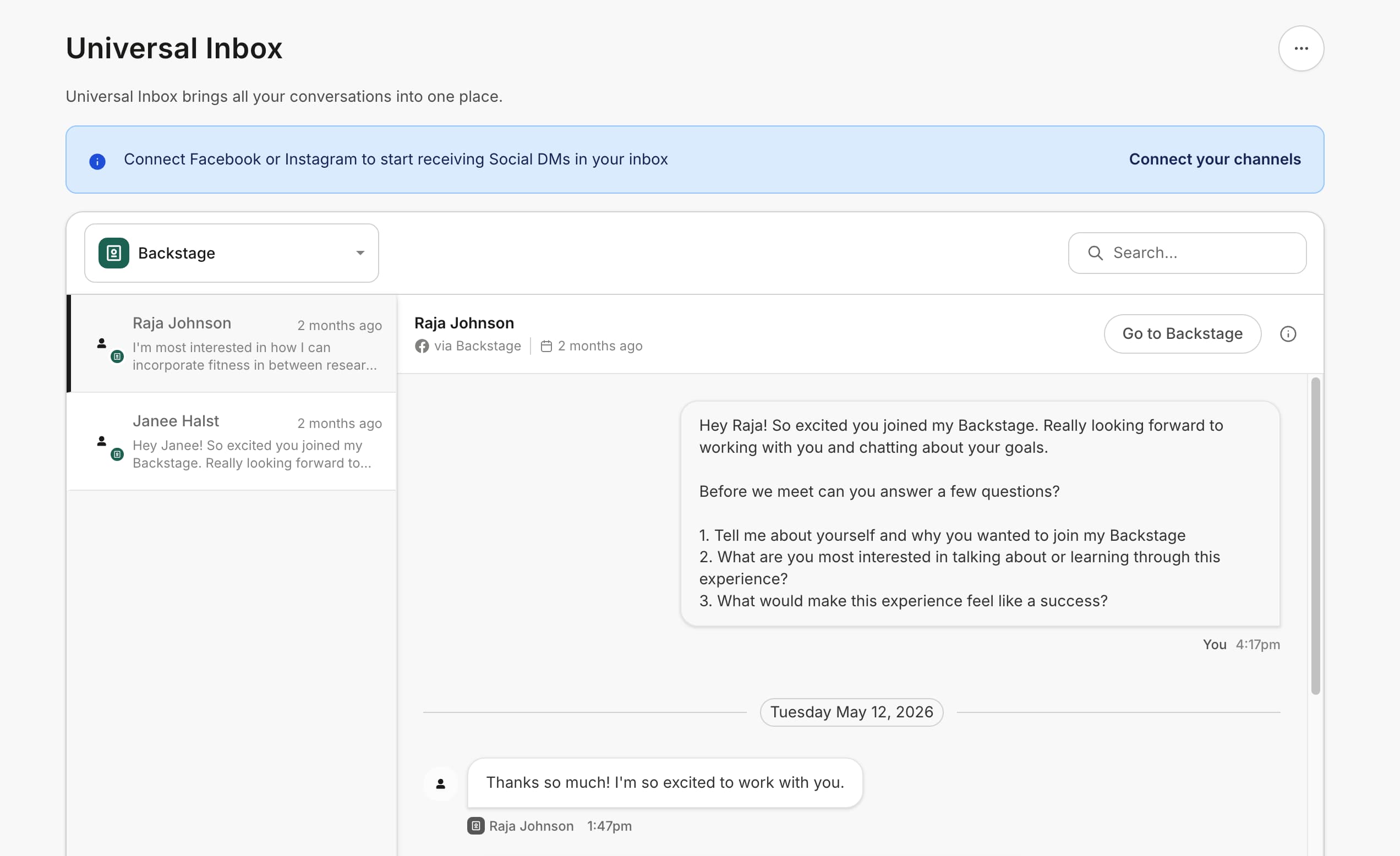Click the Facebook icon beside via Backstage

(422, 346)
